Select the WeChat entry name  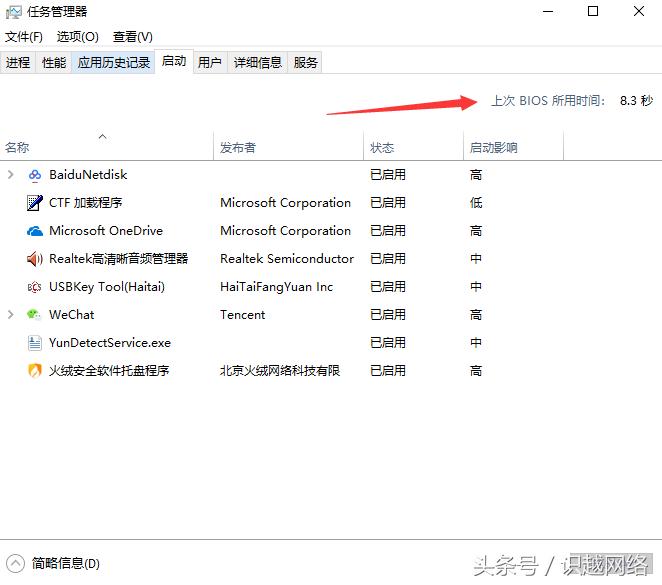tap(72, 315)
